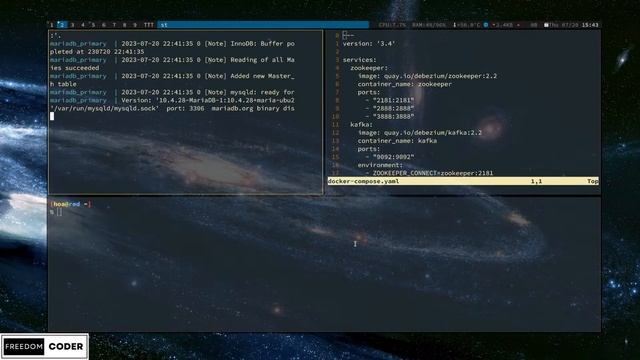Click the "9092:9092" port entry
The image size is (640, 360).
pos(390,157)
